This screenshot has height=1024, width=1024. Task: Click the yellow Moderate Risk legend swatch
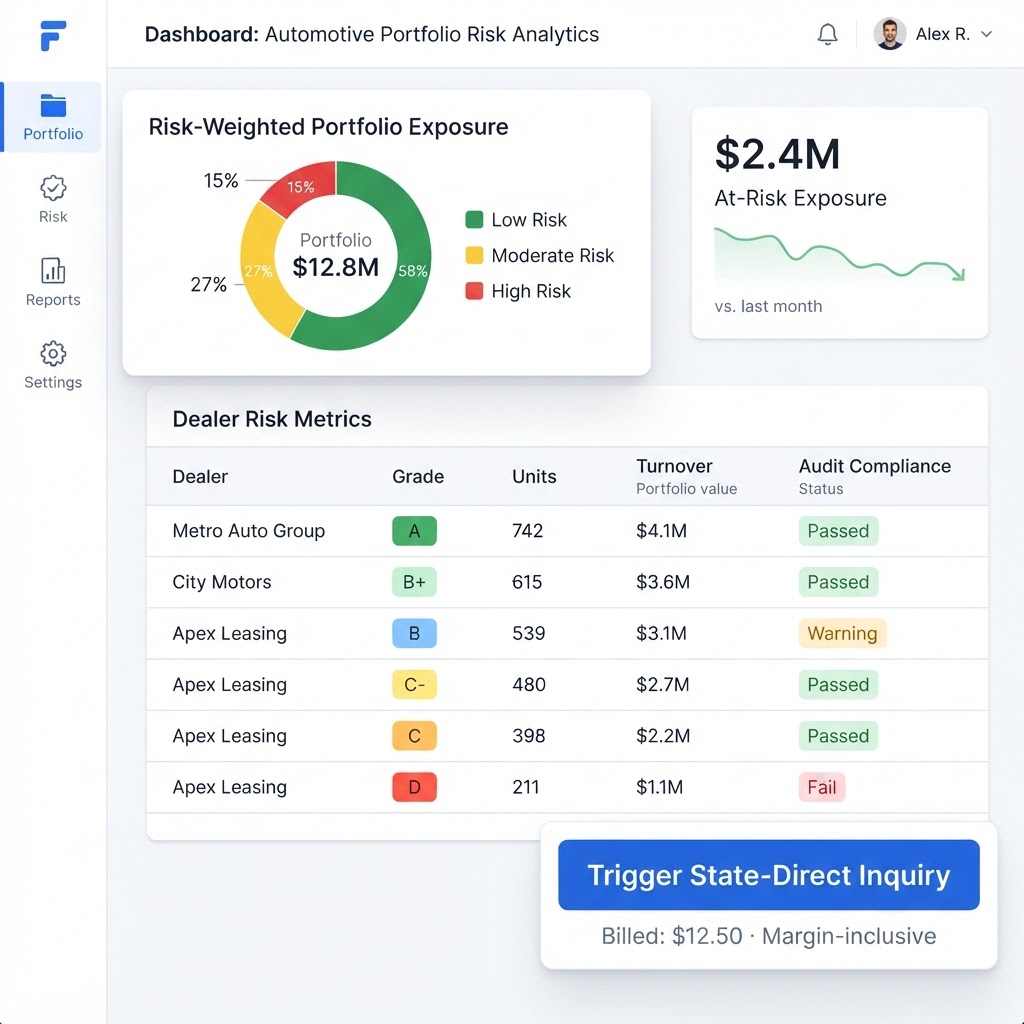click(474, 255)
